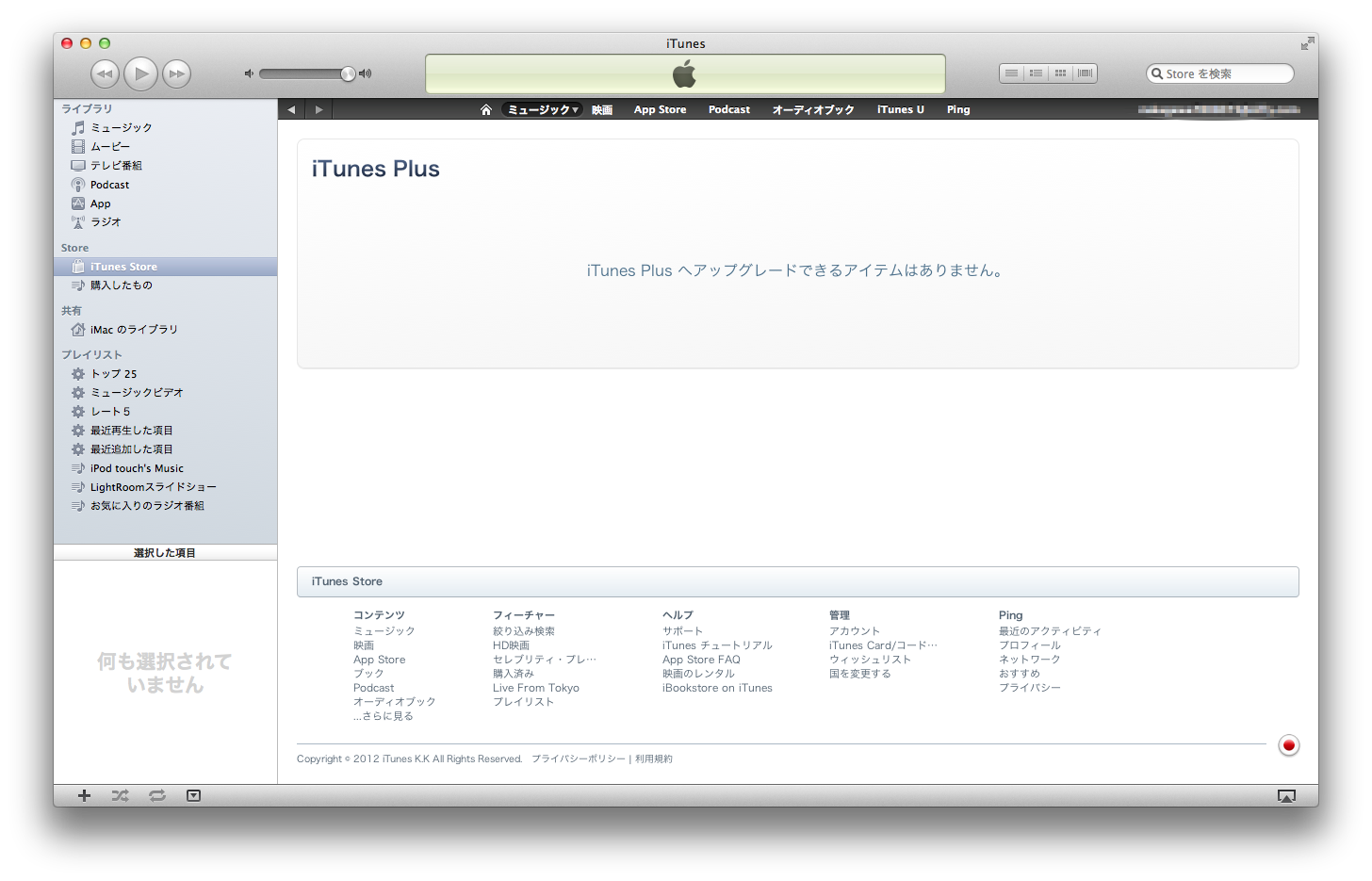Screen dimensions: 1372x881
Task: Skip forward with the next track button
Action: (176, 73)
